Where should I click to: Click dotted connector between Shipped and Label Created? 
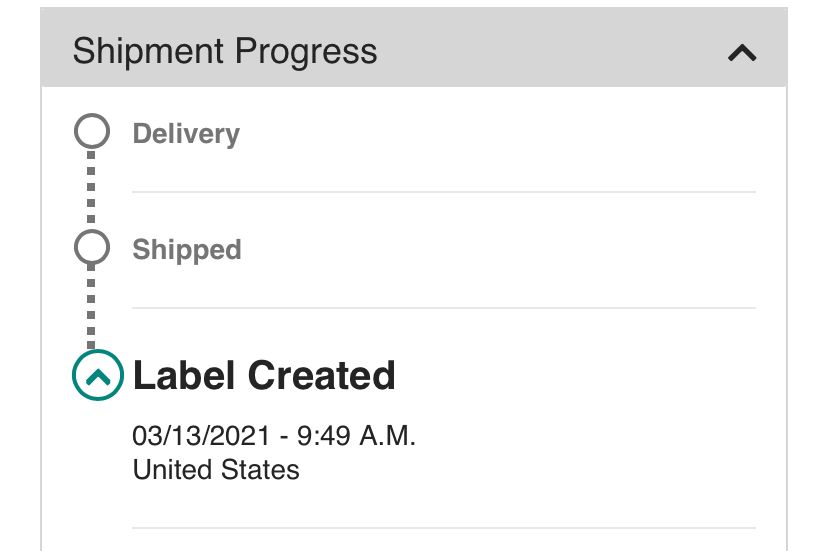click(91, 305)
